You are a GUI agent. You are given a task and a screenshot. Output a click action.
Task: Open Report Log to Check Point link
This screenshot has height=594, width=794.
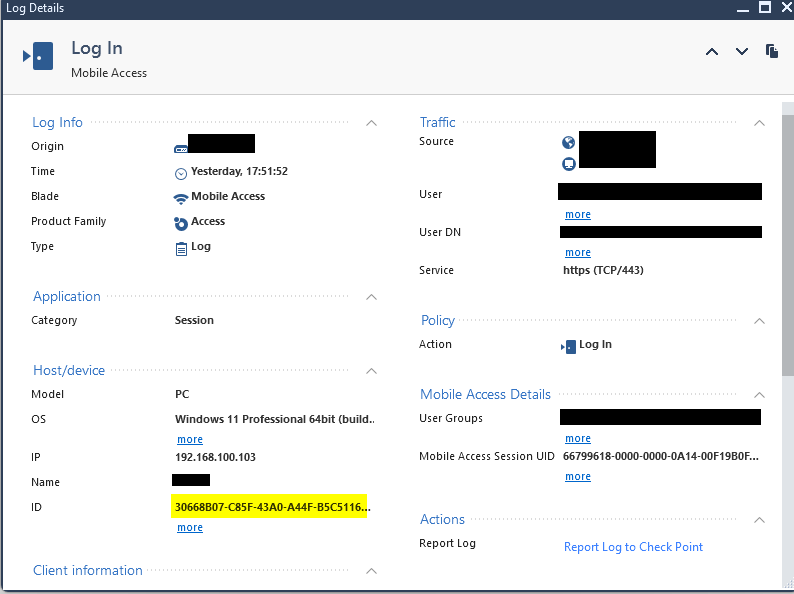click(x=633, y=547)
